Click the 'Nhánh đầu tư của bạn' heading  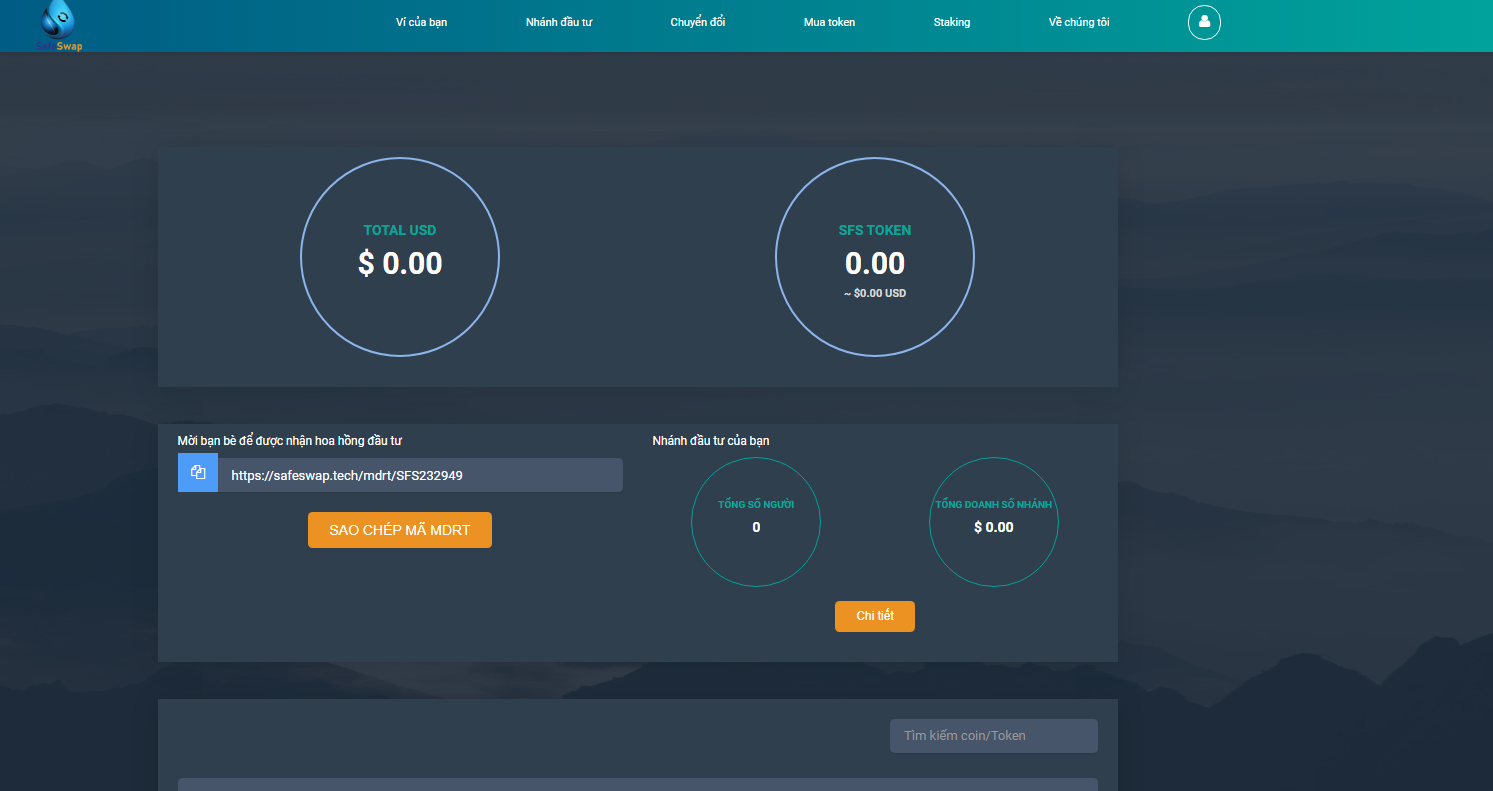click(x=710, y=441)
